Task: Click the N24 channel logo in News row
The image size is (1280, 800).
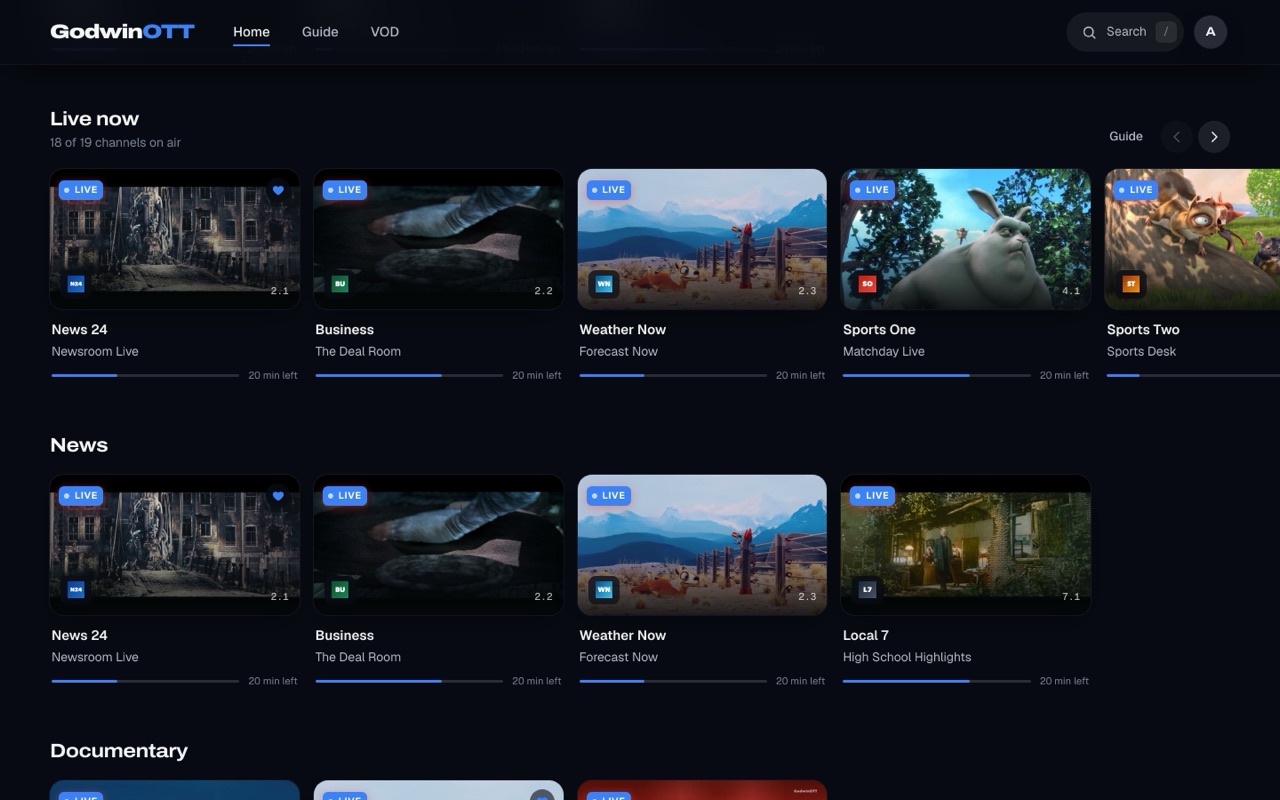Action: 76,590
